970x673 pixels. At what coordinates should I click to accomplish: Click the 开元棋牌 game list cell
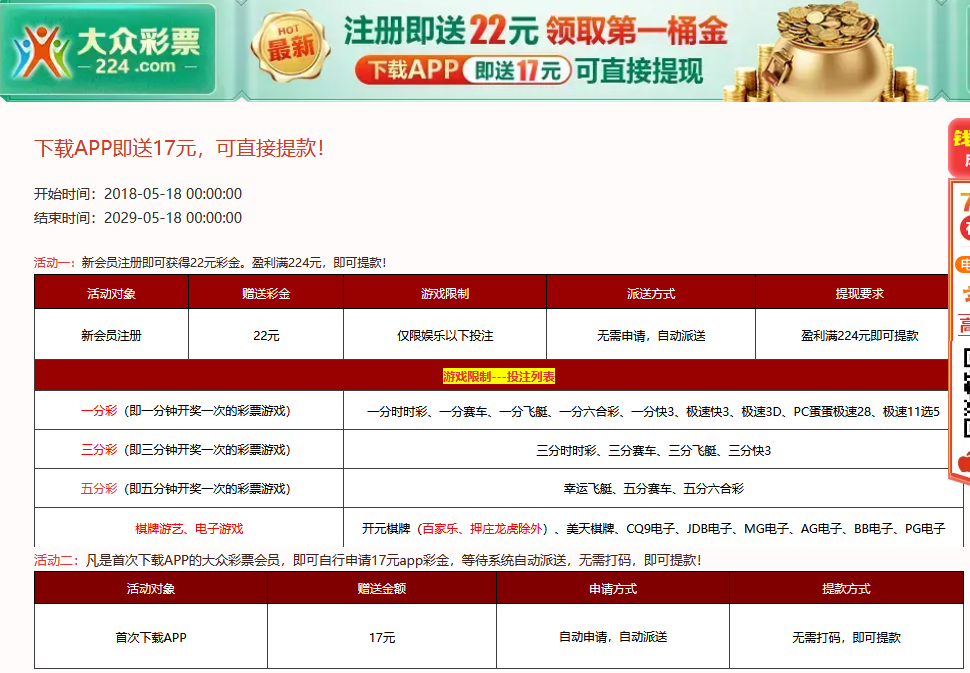coord(653,528)
